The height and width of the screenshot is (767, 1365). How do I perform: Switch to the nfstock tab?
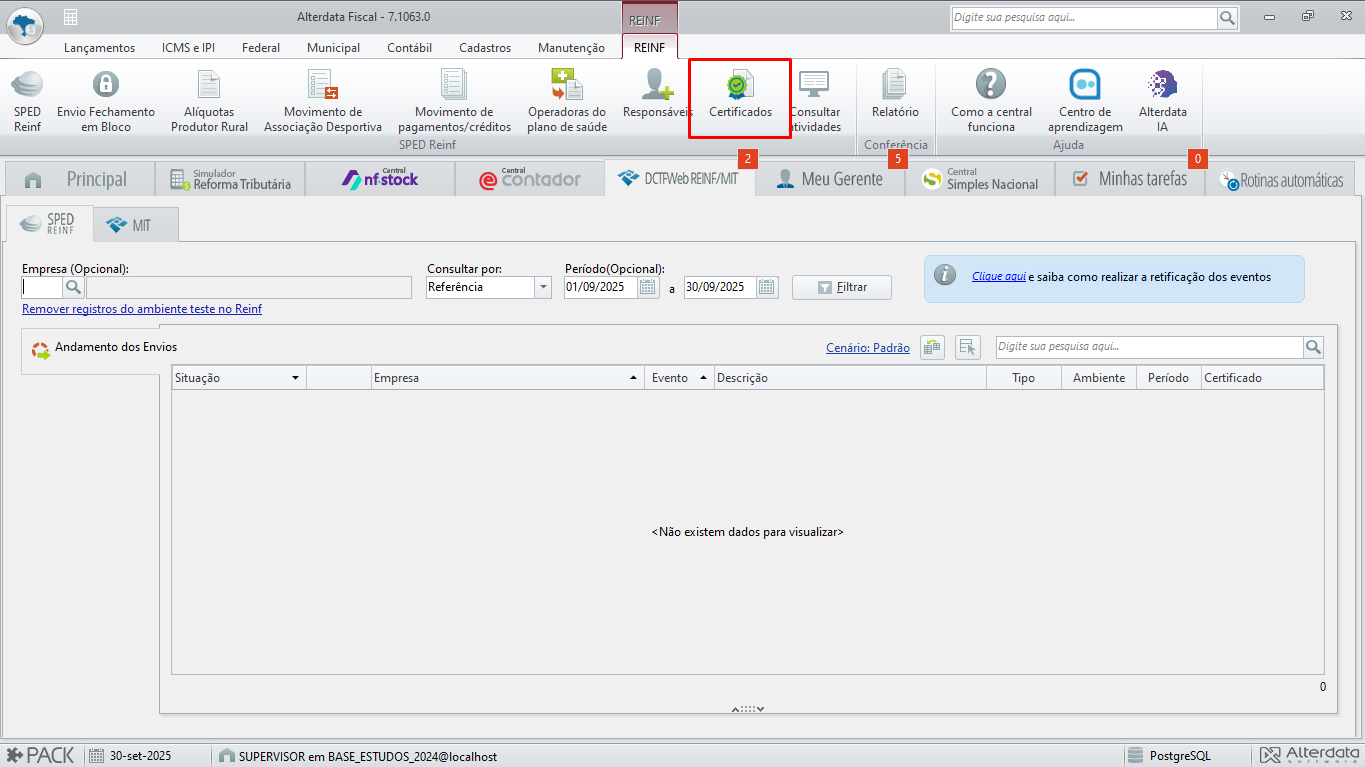coord(380,179)
